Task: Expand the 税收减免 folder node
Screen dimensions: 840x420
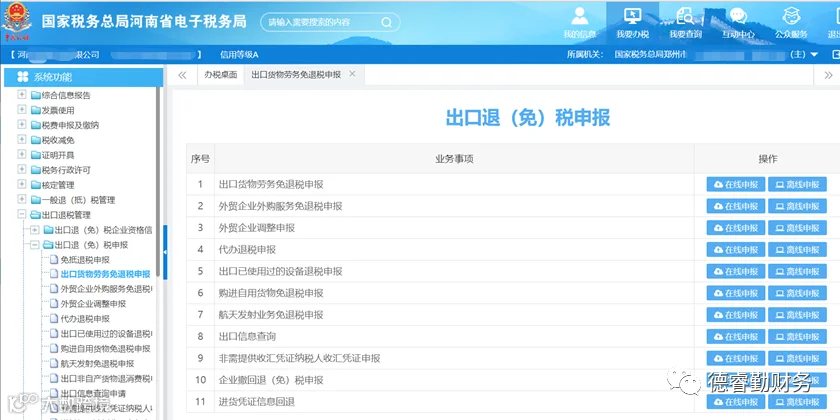Action: click(x=21, y=140)
